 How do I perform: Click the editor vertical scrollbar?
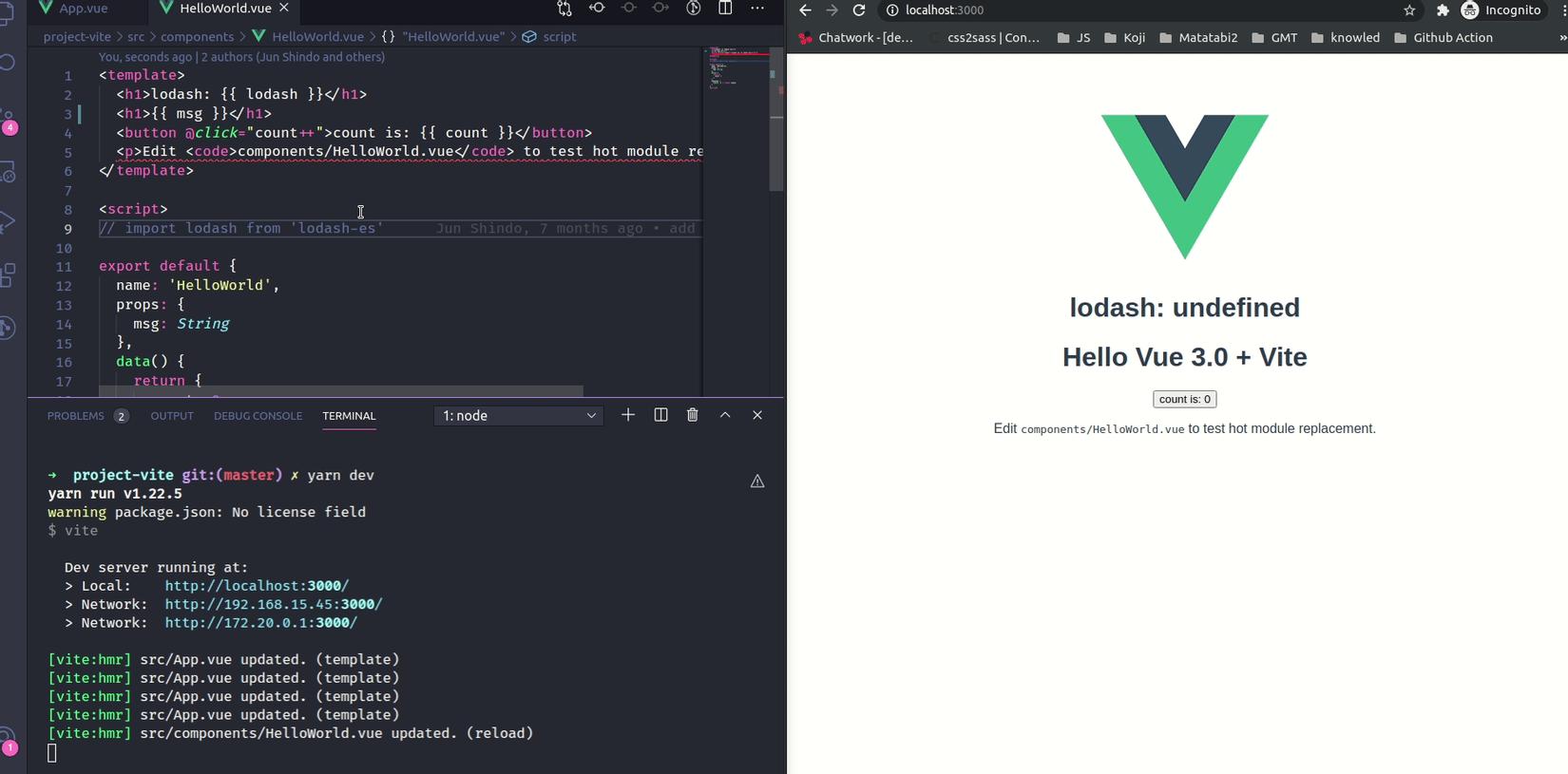776,120
